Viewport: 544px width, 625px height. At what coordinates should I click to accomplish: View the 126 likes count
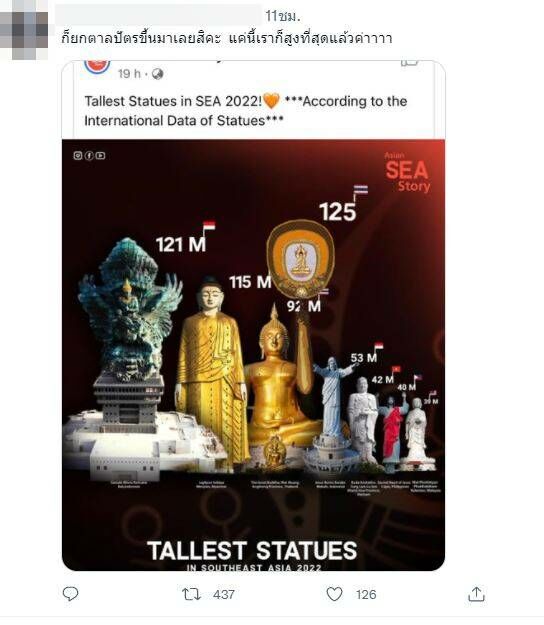[x=366, y=594]
